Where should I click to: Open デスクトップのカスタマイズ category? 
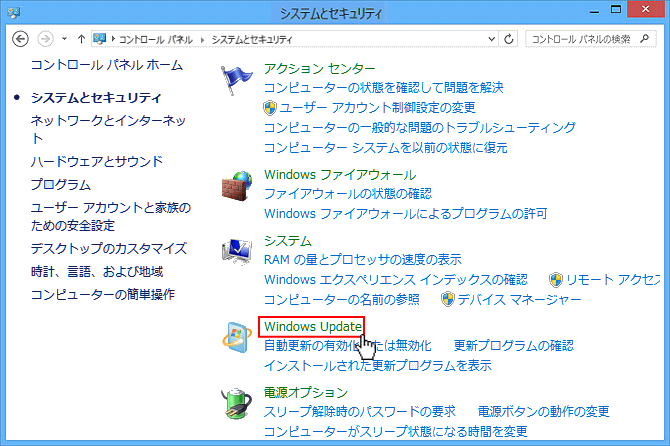tap(109, 249)
